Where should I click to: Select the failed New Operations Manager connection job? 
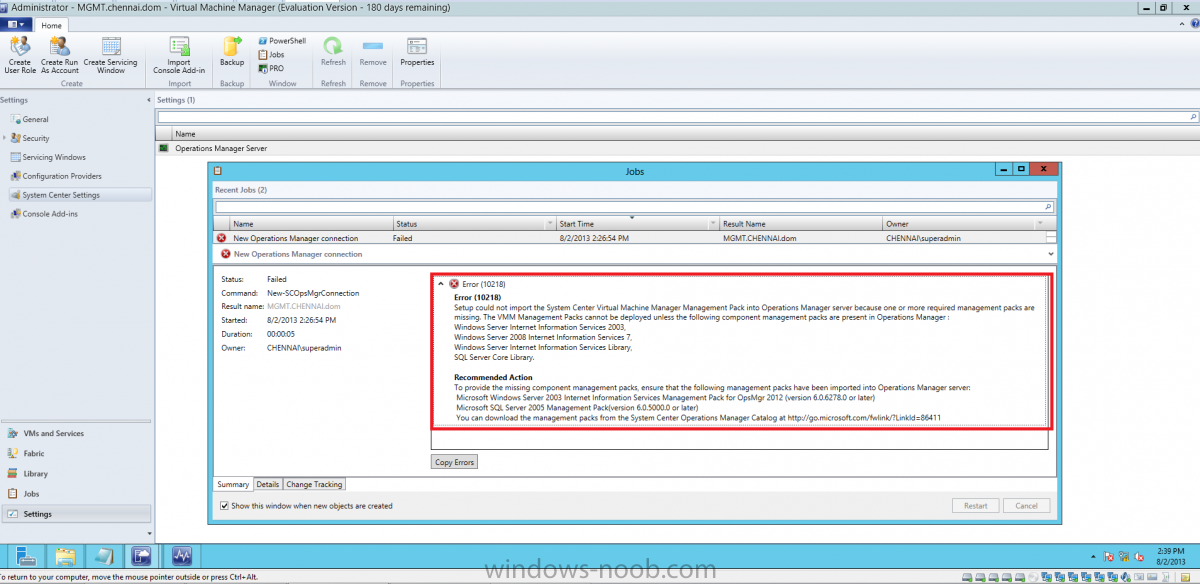(x=630, y=238)
